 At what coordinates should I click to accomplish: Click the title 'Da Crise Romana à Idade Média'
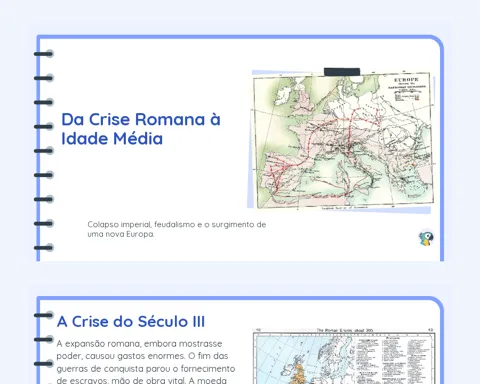tap(141, 129)
